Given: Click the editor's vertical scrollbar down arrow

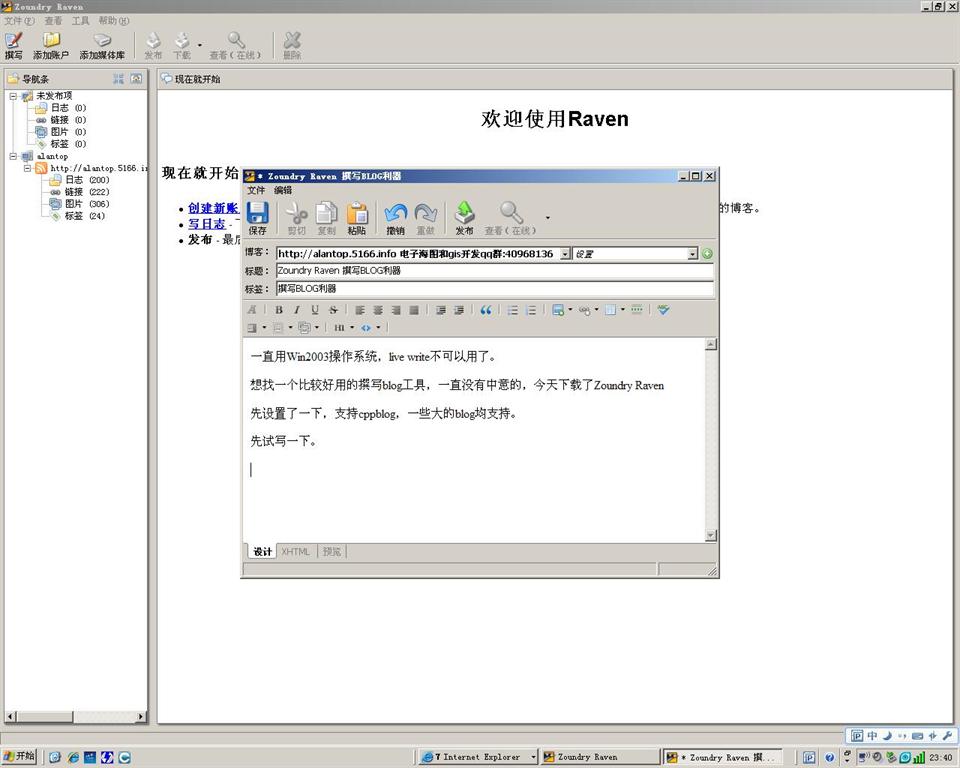Looking at the screenshot, I should click(711, 535).
